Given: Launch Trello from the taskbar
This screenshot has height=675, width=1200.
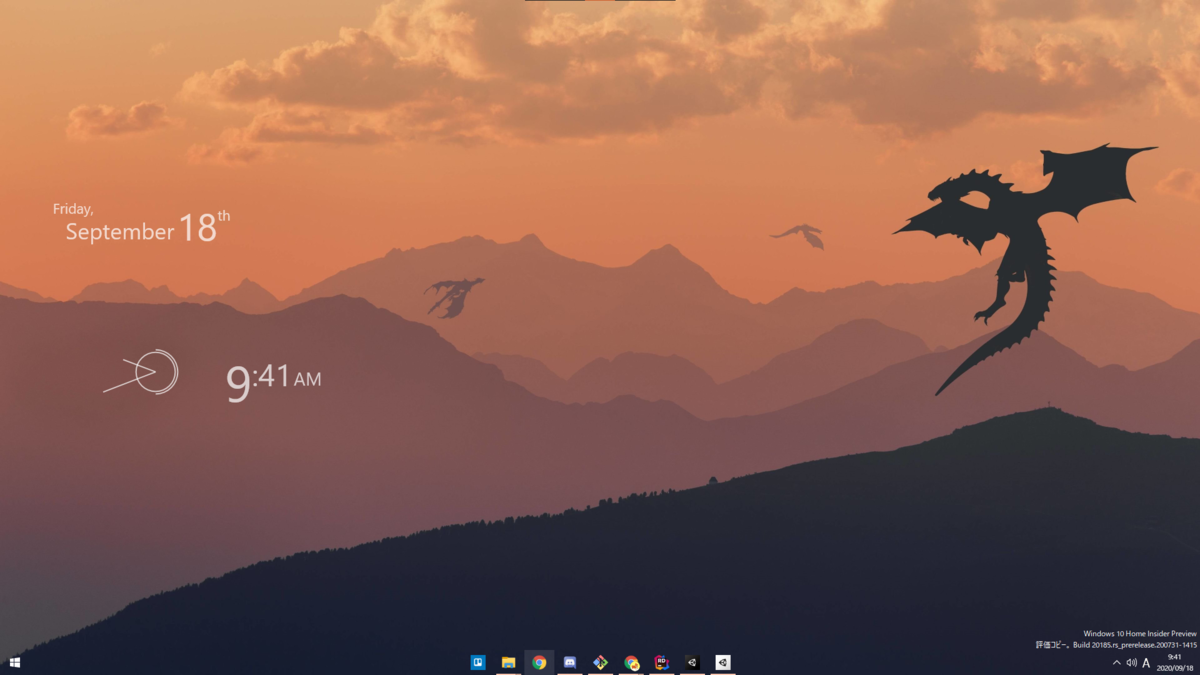Looking at the screenshot, I should (x=478, y=662).
